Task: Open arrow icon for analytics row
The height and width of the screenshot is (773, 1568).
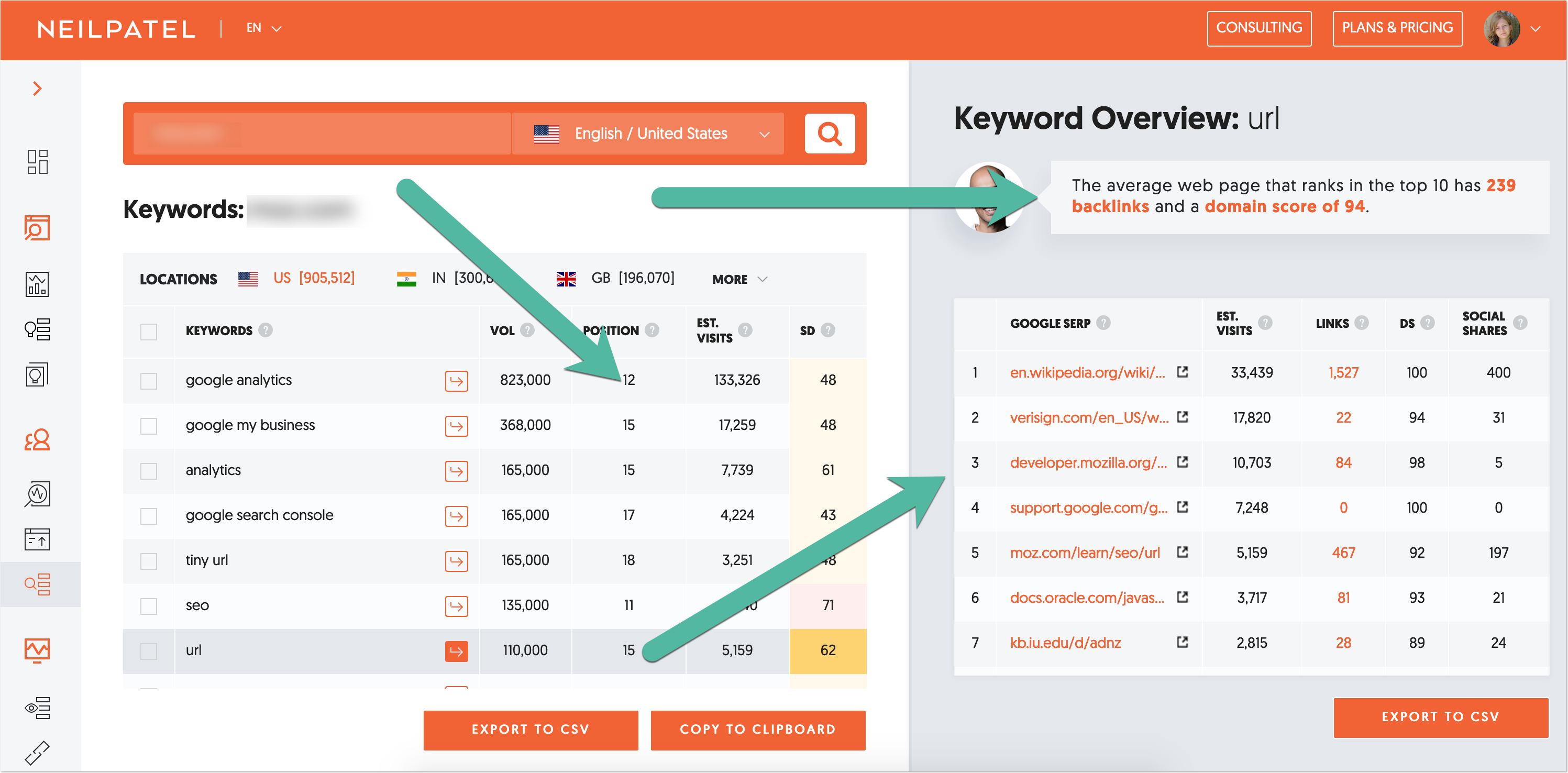Action: [x=457, y=471]
